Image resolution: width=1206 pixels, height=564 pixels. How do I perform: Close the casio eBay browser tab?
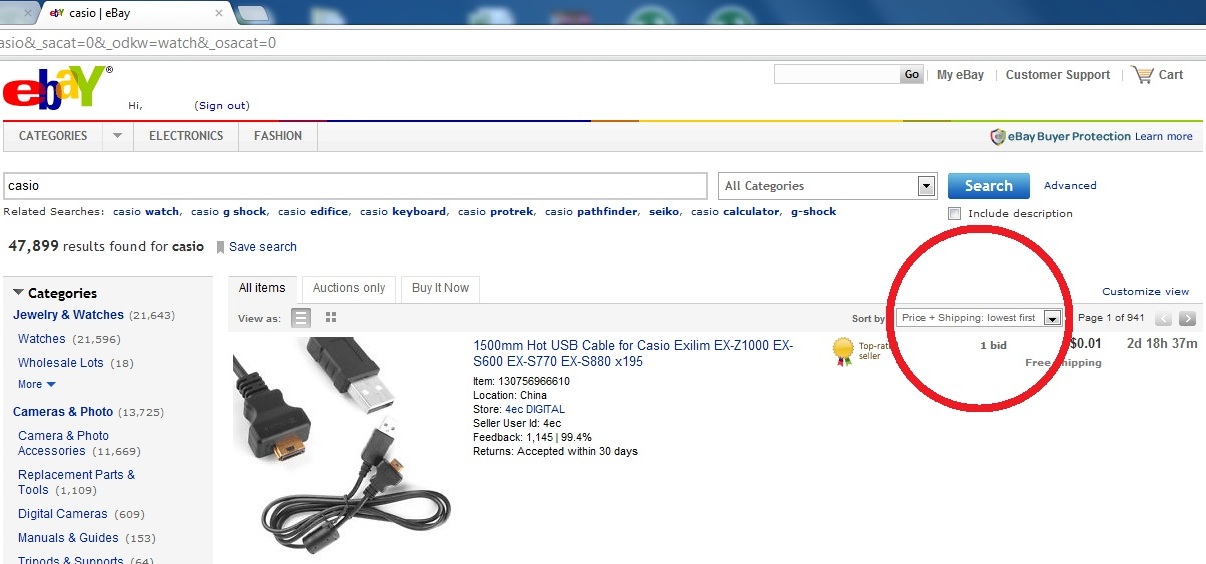[x=219, y=13]
